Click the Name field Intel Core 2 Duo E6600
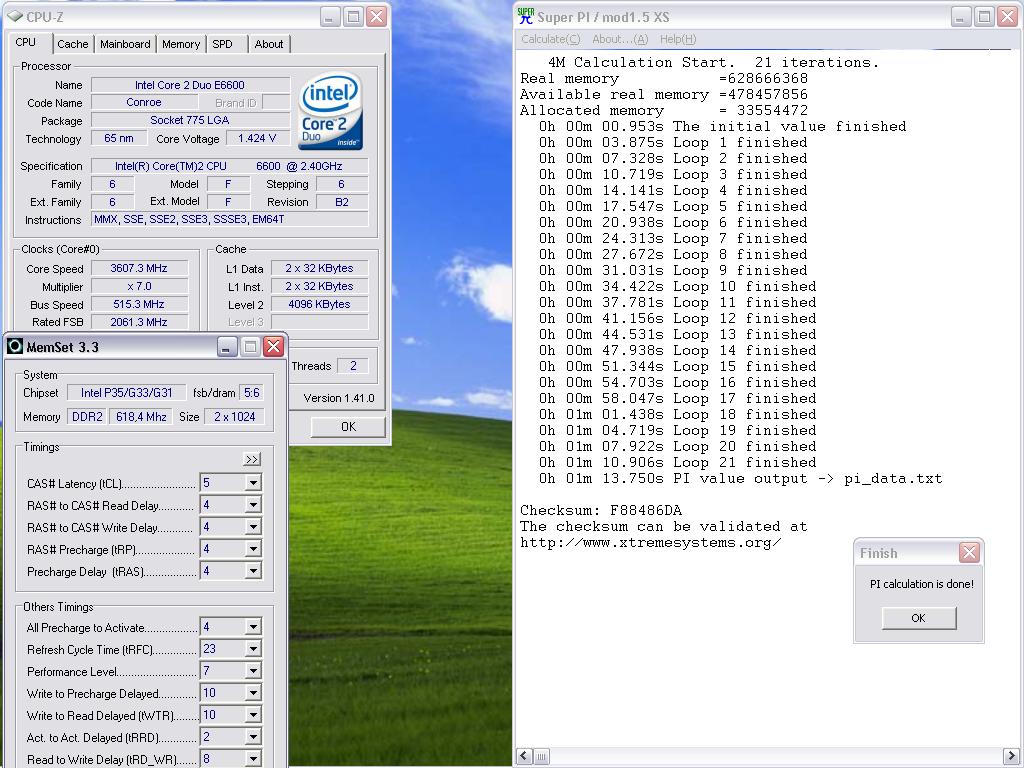 point(190,85)
